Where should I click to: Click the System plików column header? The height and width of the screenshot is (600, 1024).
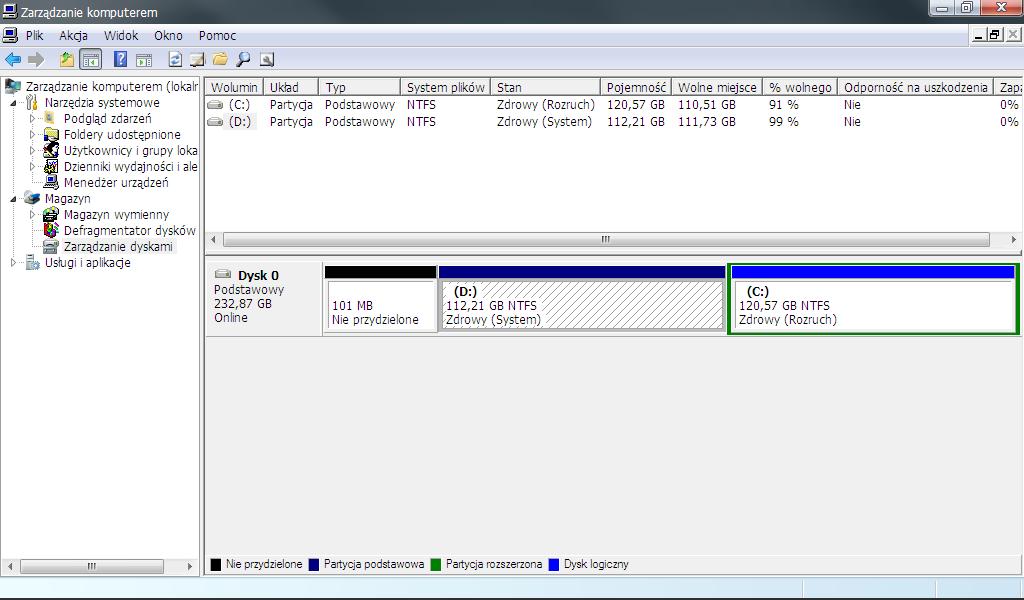pos(445,88)
